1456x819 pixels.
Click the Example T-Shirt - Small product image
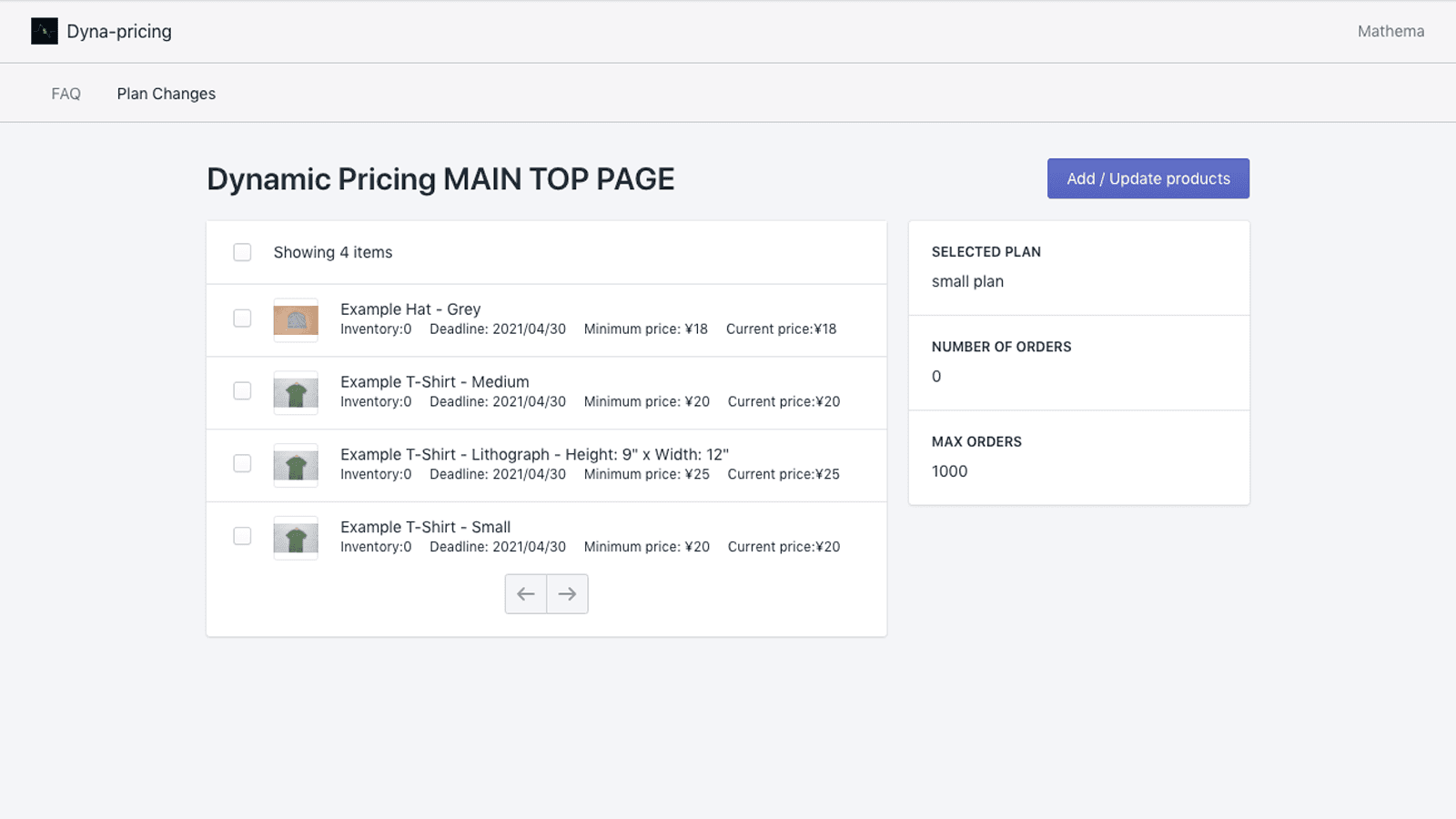tap(295, 538)
